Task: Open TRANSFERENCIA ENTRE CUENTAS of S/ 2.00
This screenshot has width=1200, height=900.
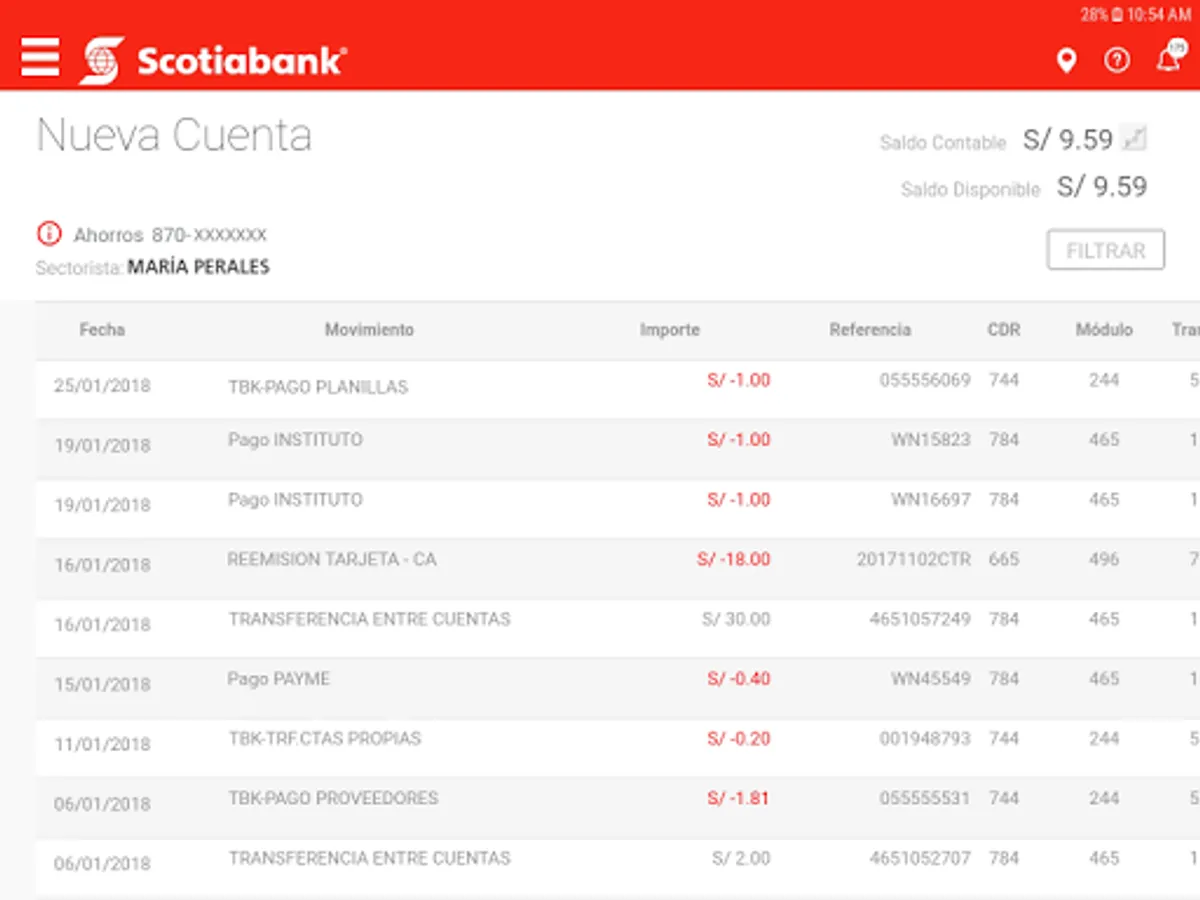Action: [x=369, y=858]
